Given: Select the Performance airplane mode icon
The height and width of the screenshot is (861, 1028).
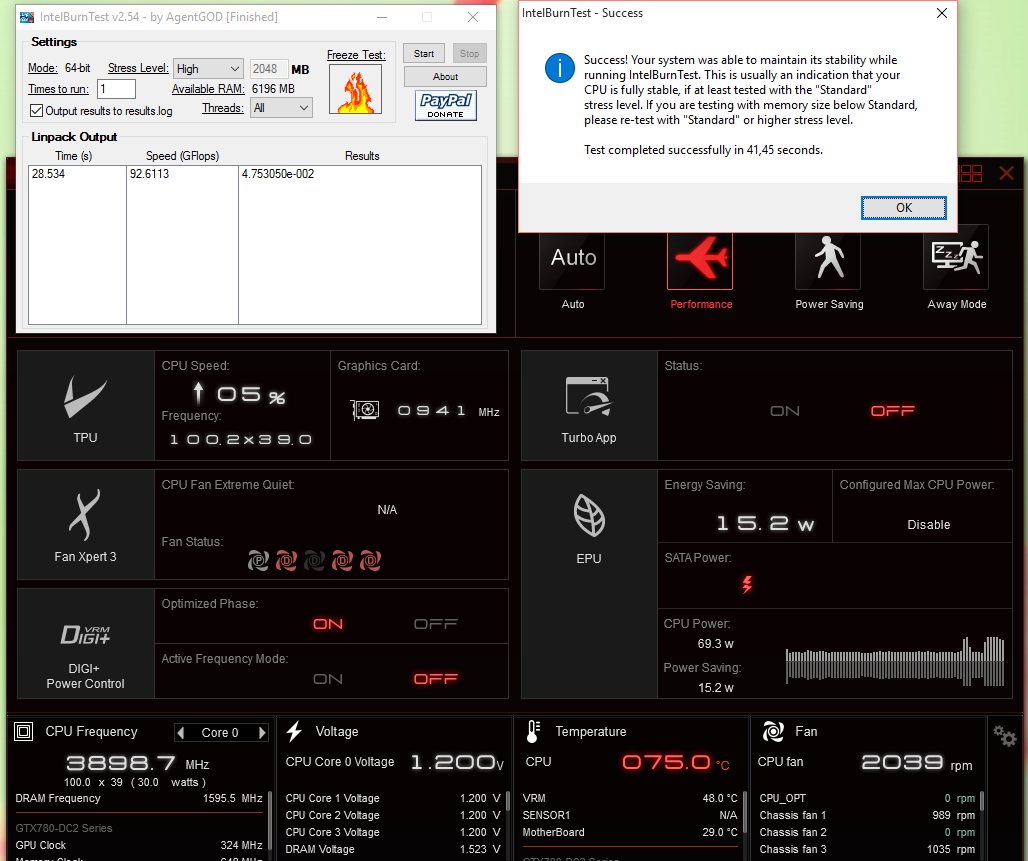Looking at the screenshot, I should coord(700,259).
